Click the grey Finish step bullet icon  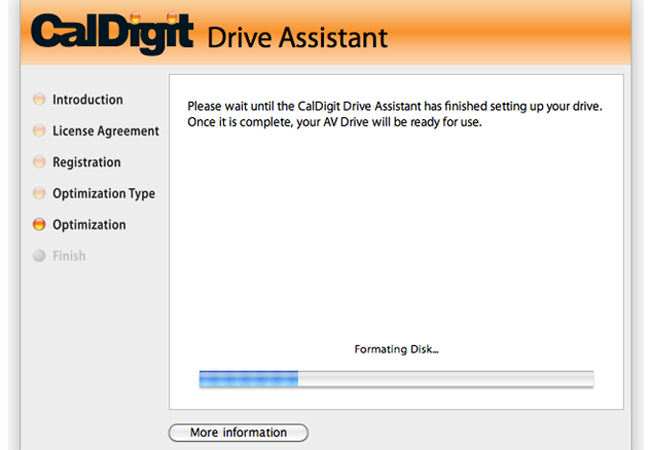pyautogui.click(x=39, y=256)
